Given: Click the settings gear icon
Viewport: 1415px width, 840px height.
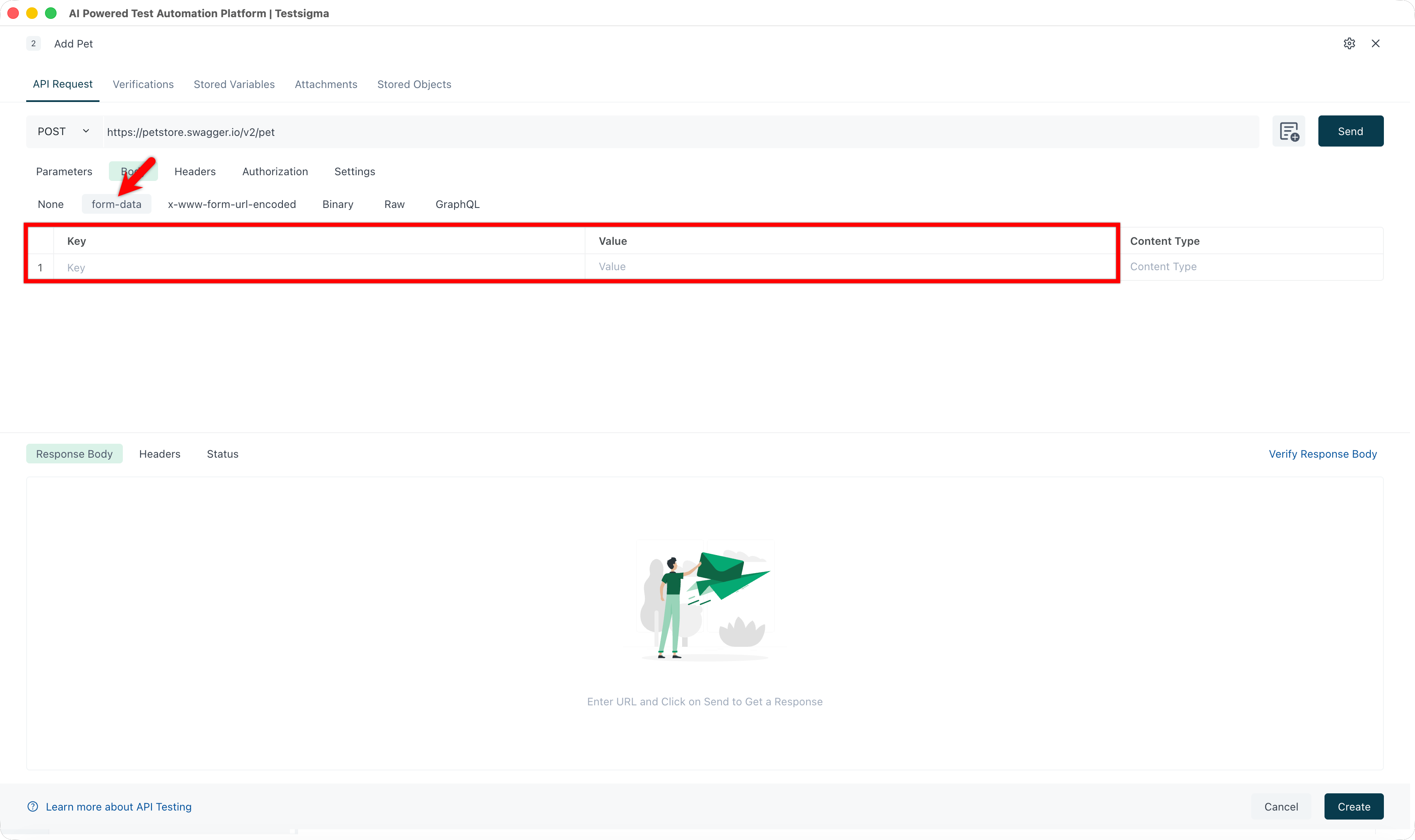Looking at the screenshot, I should tap(1349, 43).
